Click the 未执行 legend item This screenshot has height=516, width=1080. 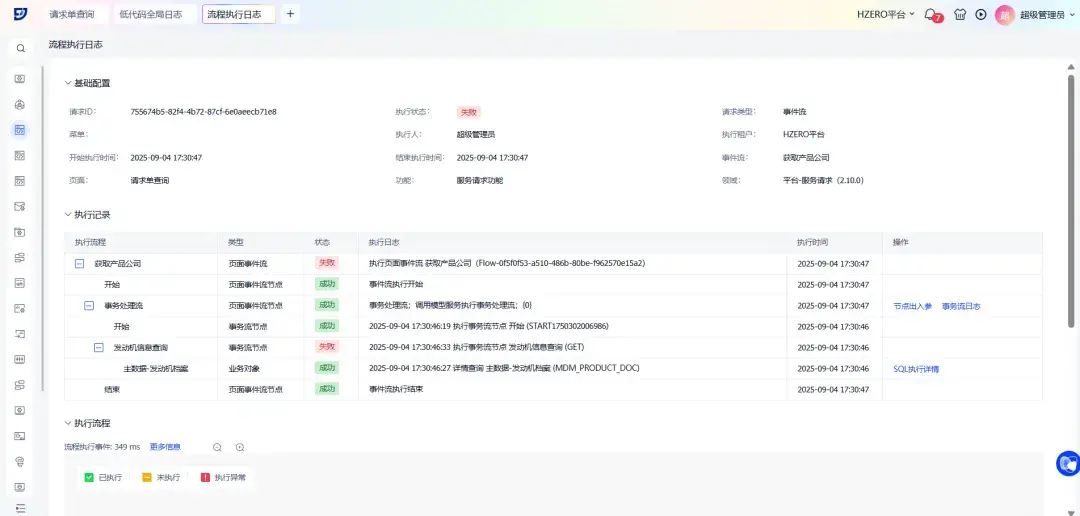tap(161, 477)
